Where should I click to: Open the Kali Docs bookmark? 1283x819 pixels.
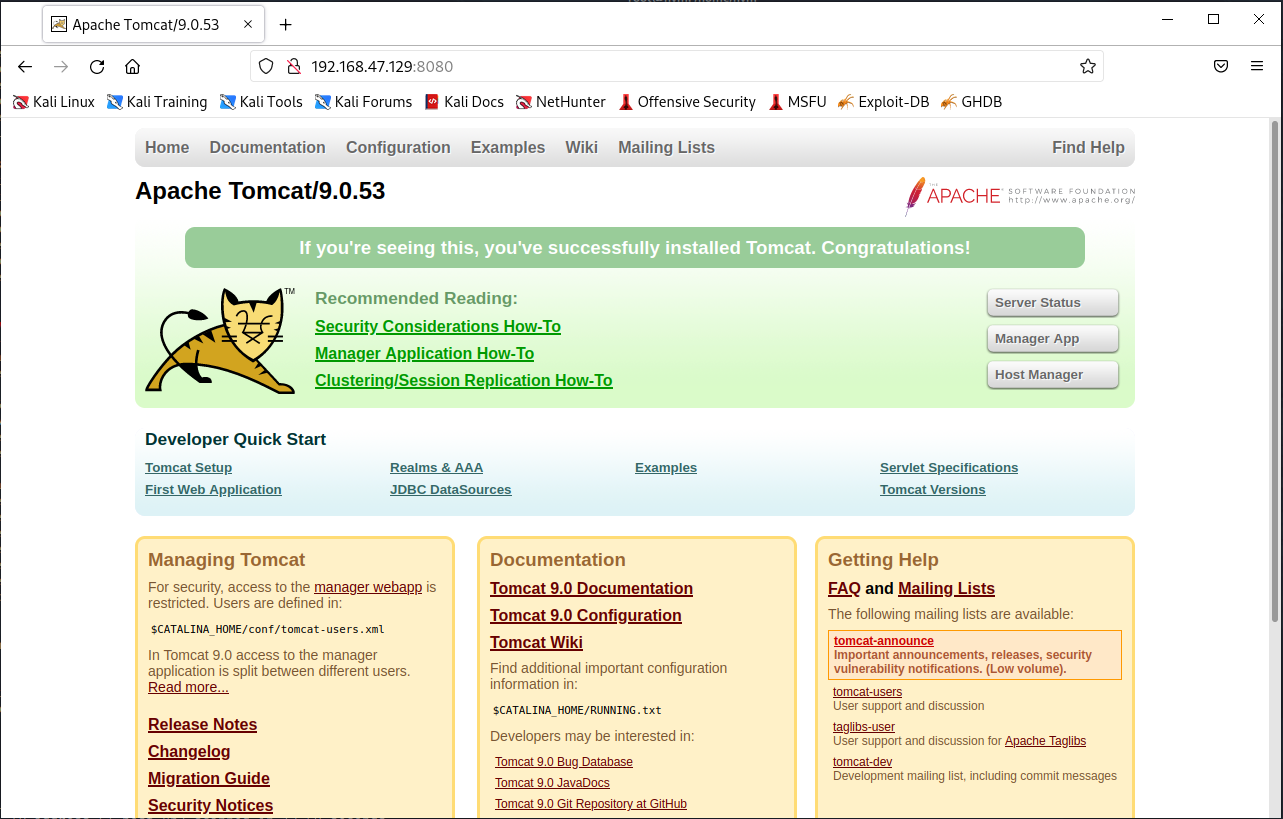464,102
